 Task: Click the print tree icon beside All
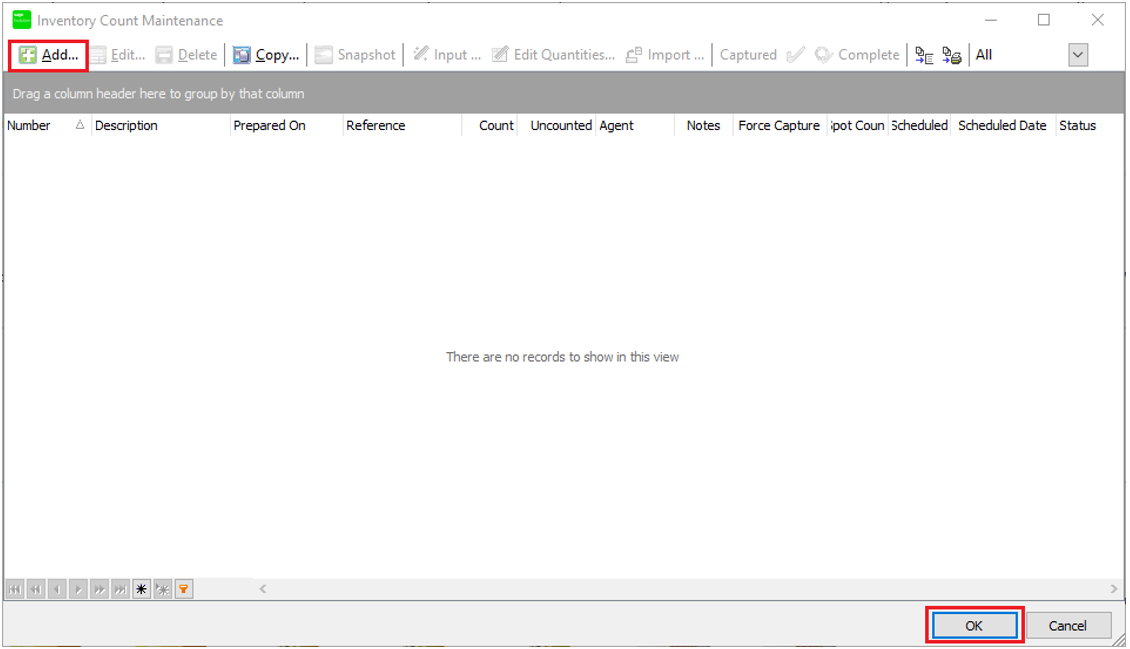click(x=951, y=55)
